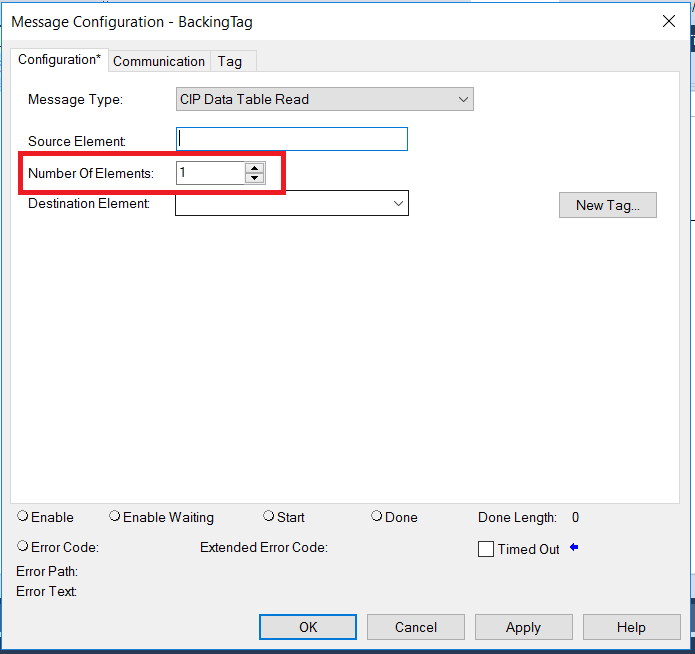Confirm the dialog with OK
This screenshot has height=654, width=695.
coord(308,627)
